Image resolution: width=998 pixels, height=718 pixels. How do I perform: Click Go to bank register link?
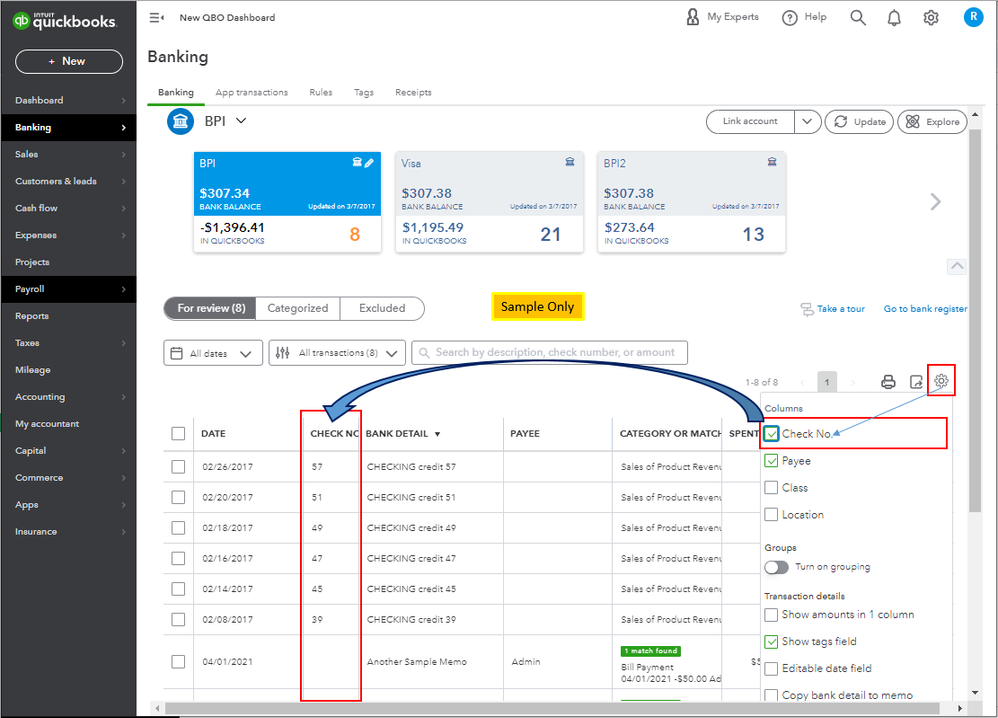pos(925,309)
